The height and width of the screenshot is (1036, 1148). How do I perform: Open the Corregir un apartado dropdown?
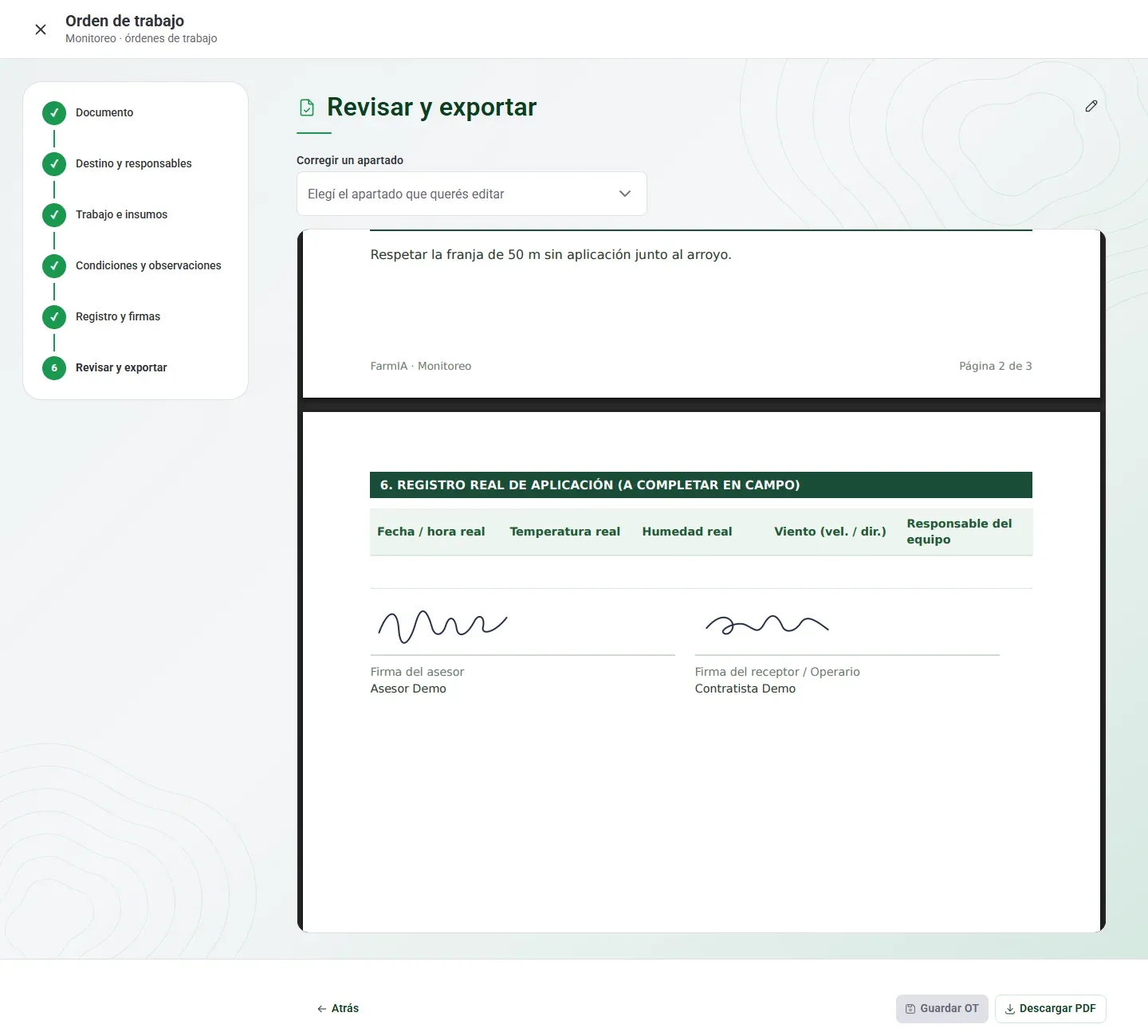coord(471,194)
